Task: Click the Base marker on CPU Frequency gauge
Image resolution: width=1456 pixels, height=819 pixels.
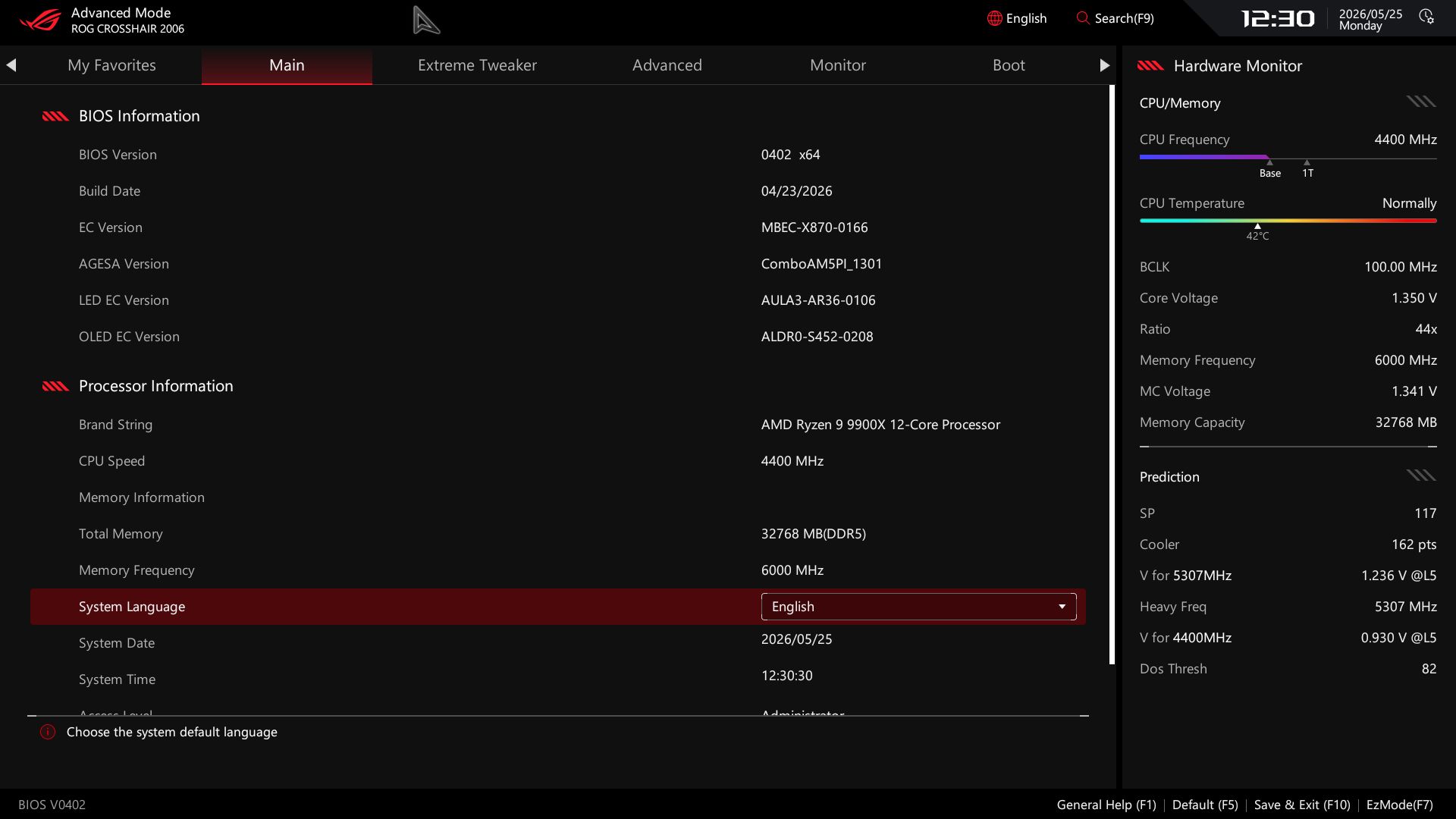Action: [1269, 170]
